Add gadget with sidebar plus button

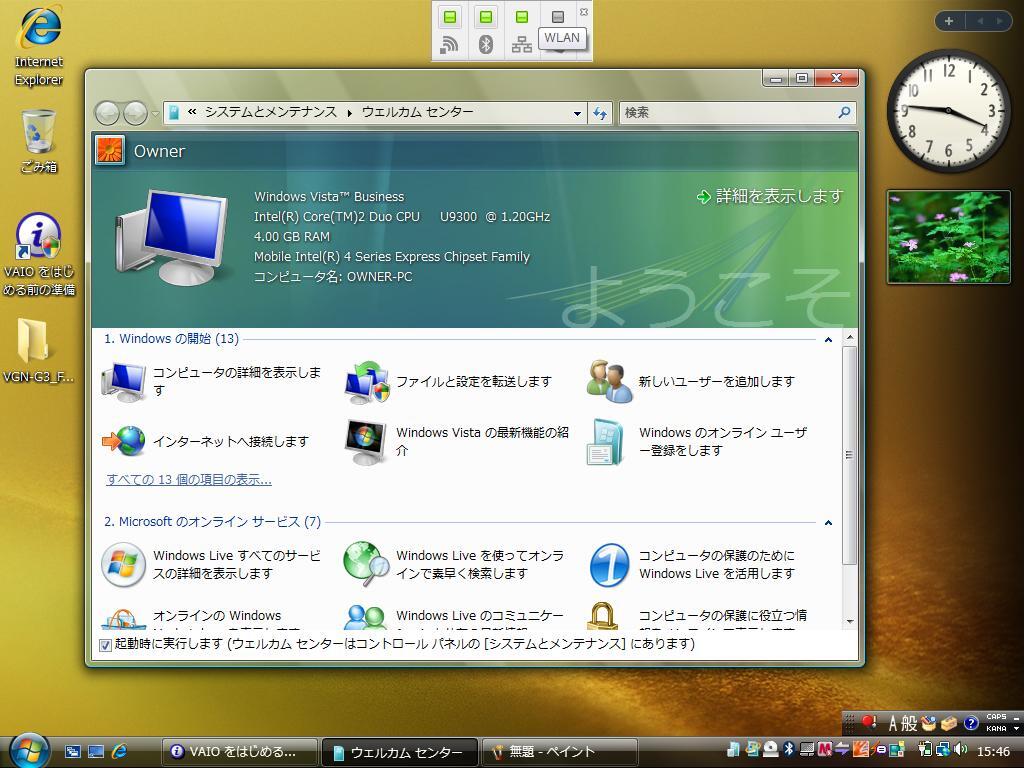coord(949,21)
